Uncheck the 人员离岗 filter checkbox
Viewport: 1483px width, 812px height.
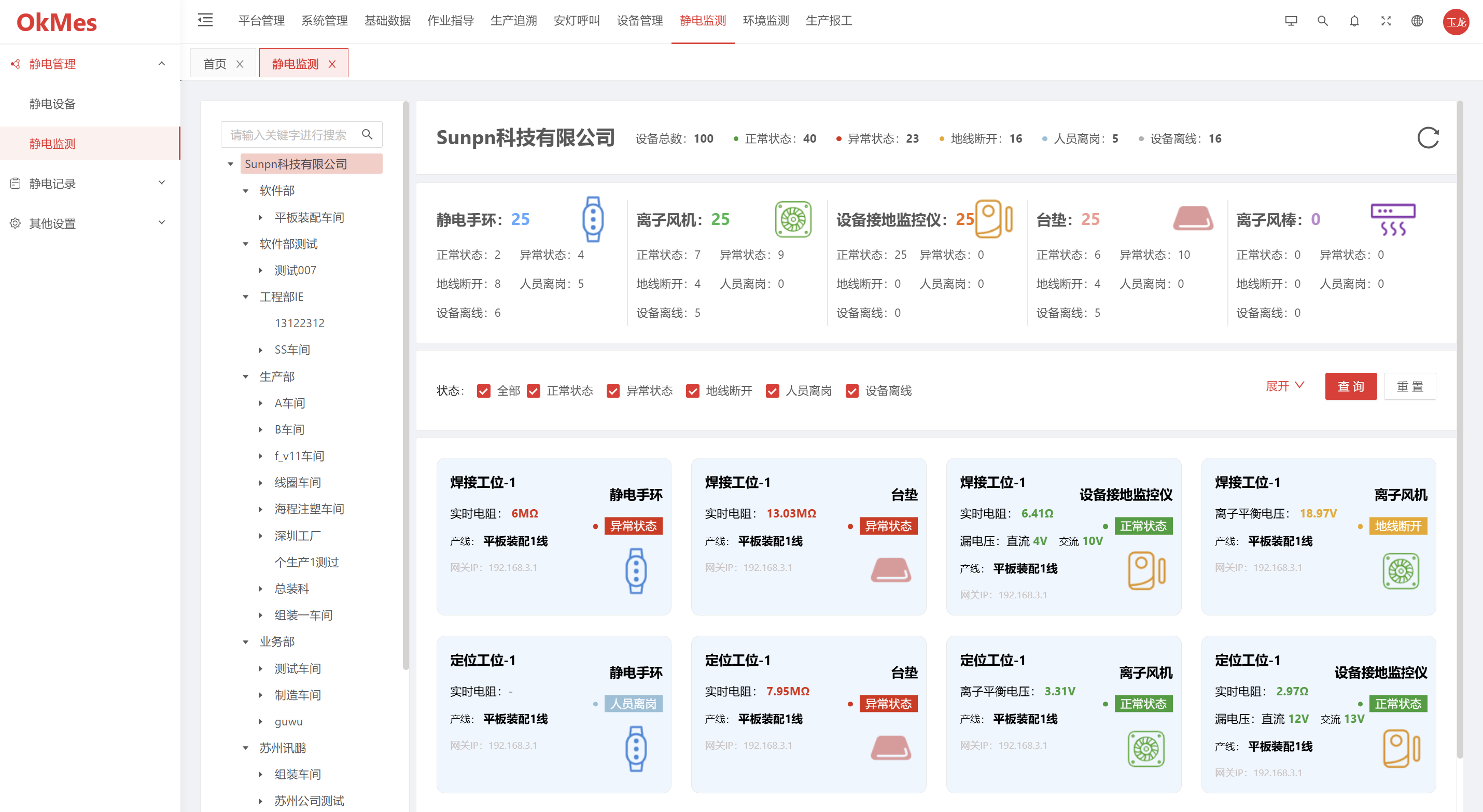click(x=772, y=391)
